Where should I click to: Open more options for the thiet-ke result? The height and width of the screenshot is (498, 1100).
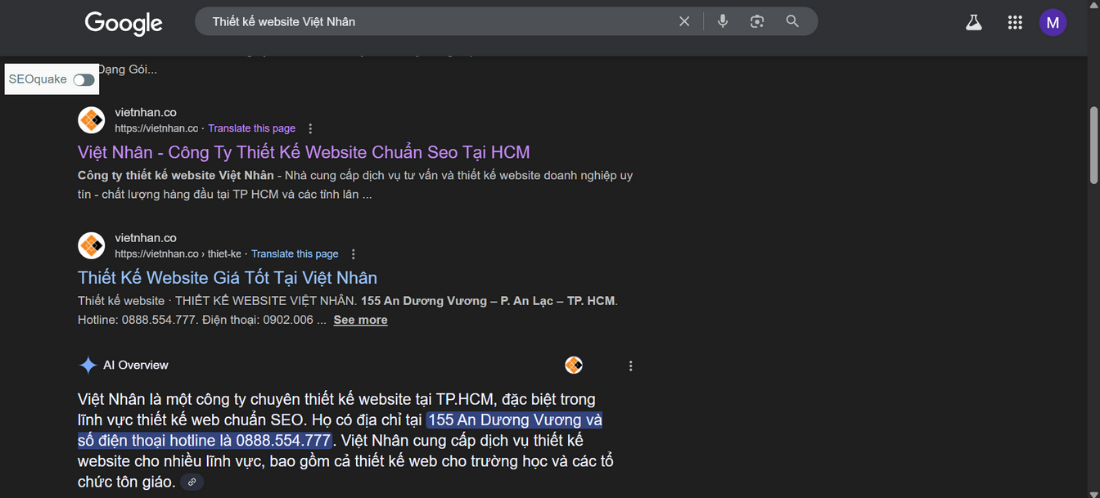[x=354, y=254]
